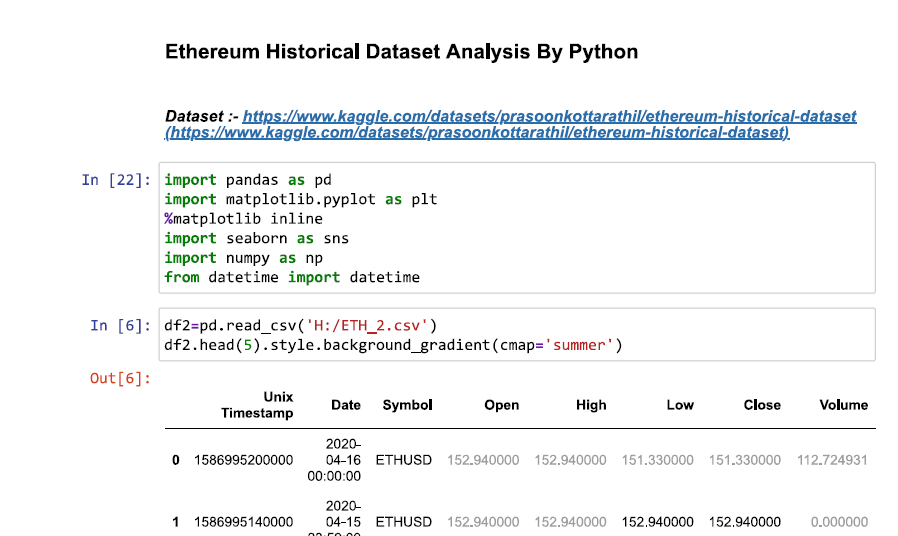Select timestamp cell 1586995200000

243,460
